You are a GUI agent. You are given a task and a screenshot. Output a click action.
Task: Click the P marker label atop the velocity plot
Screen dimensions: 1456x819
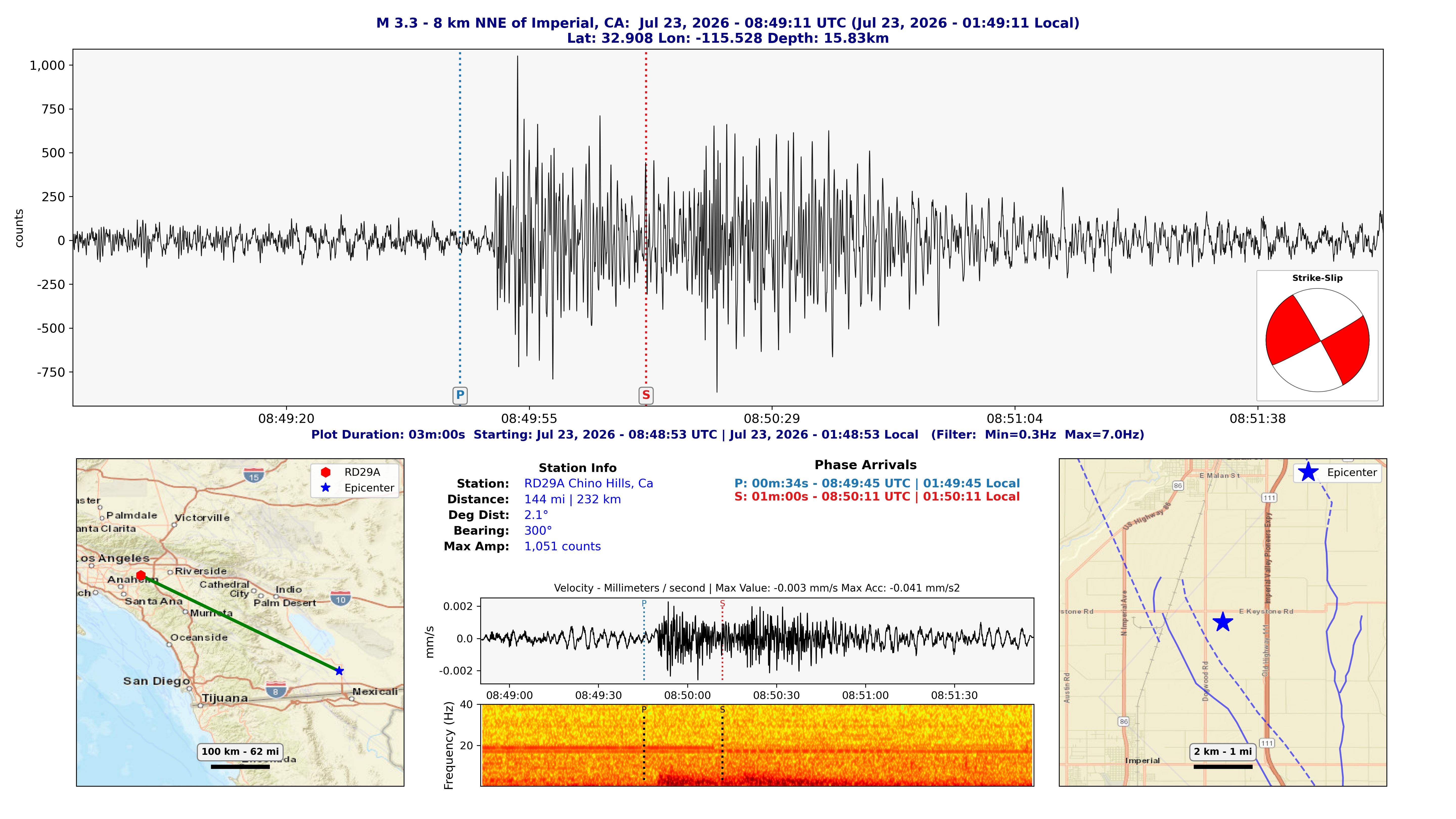point(644,604)
